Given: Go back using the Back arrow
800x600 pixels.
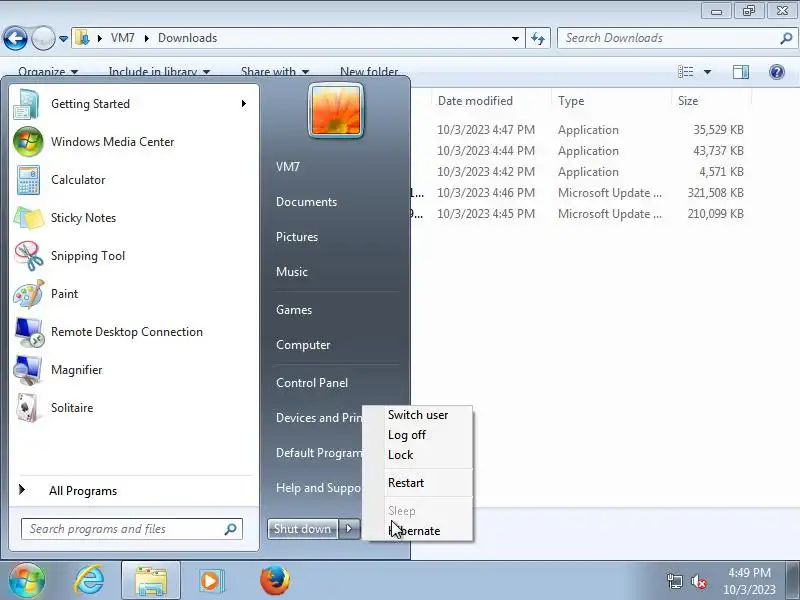Looking at the screenshot, I should click(15, 38).
